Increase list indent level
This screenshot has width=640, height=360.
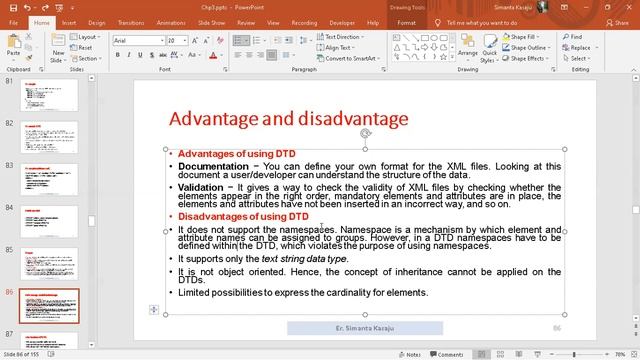[x=289, y=40]
